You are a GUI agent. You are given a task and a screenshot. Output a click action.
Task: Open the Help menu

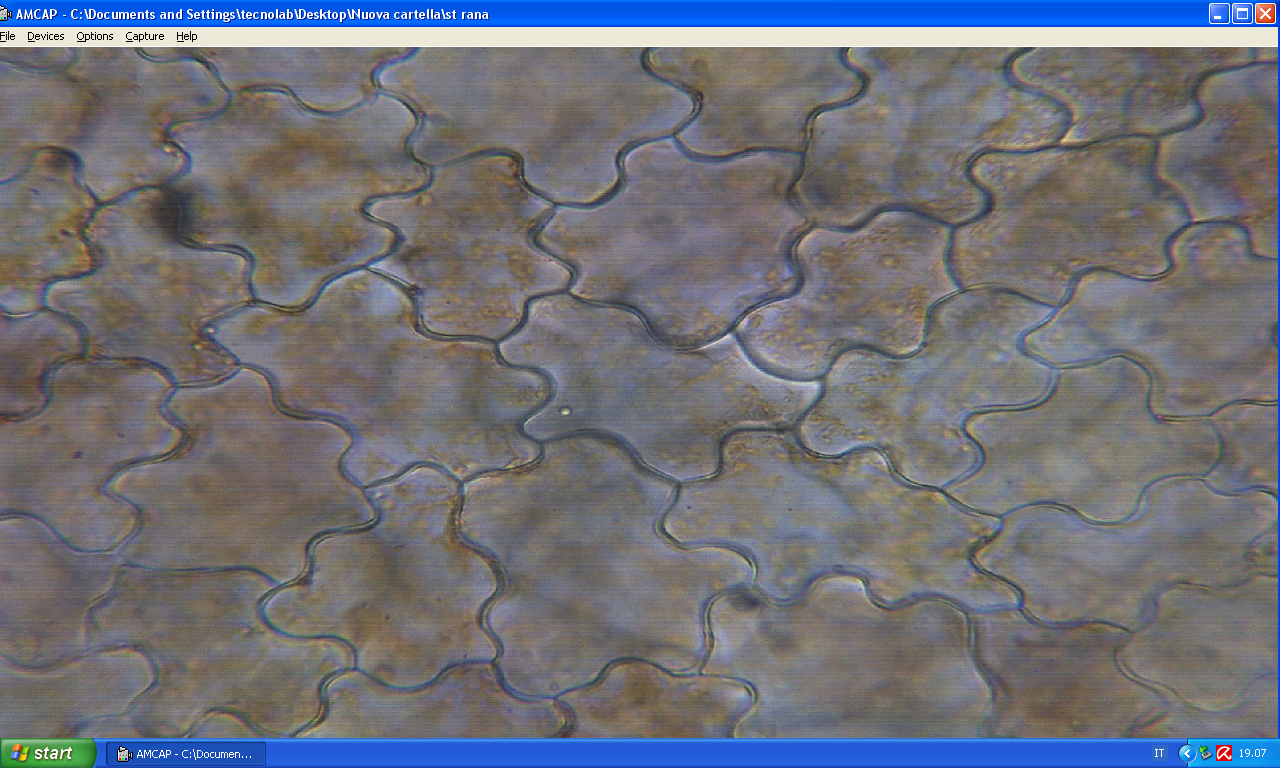click(x=187, y=36)
